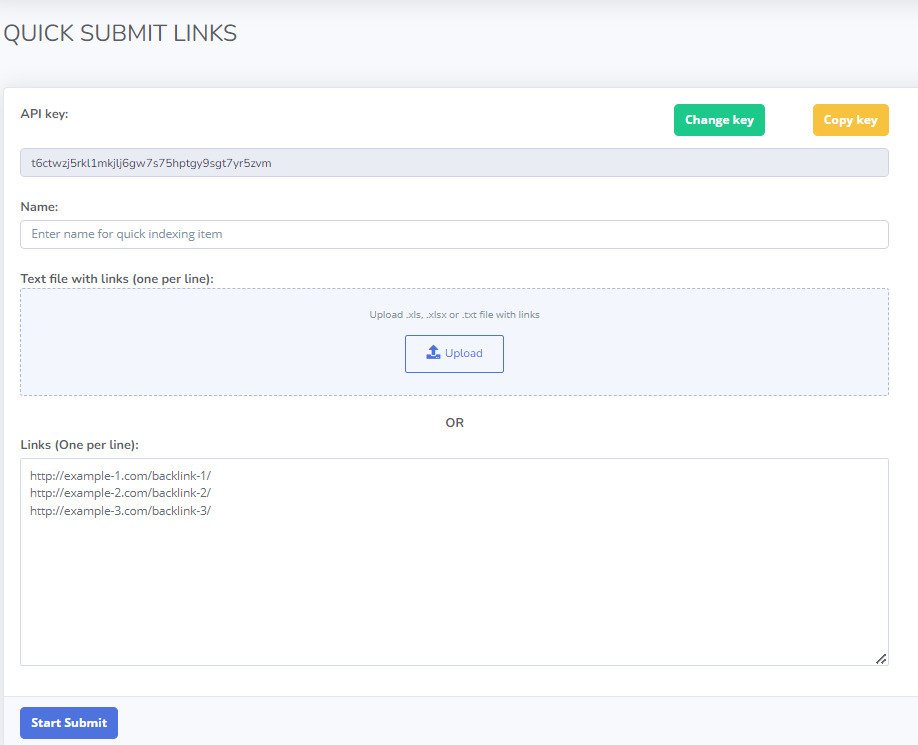Screen dimensions: 918x745
Task: Click the example-3.com placeholder line
Action: pos(120,510)
